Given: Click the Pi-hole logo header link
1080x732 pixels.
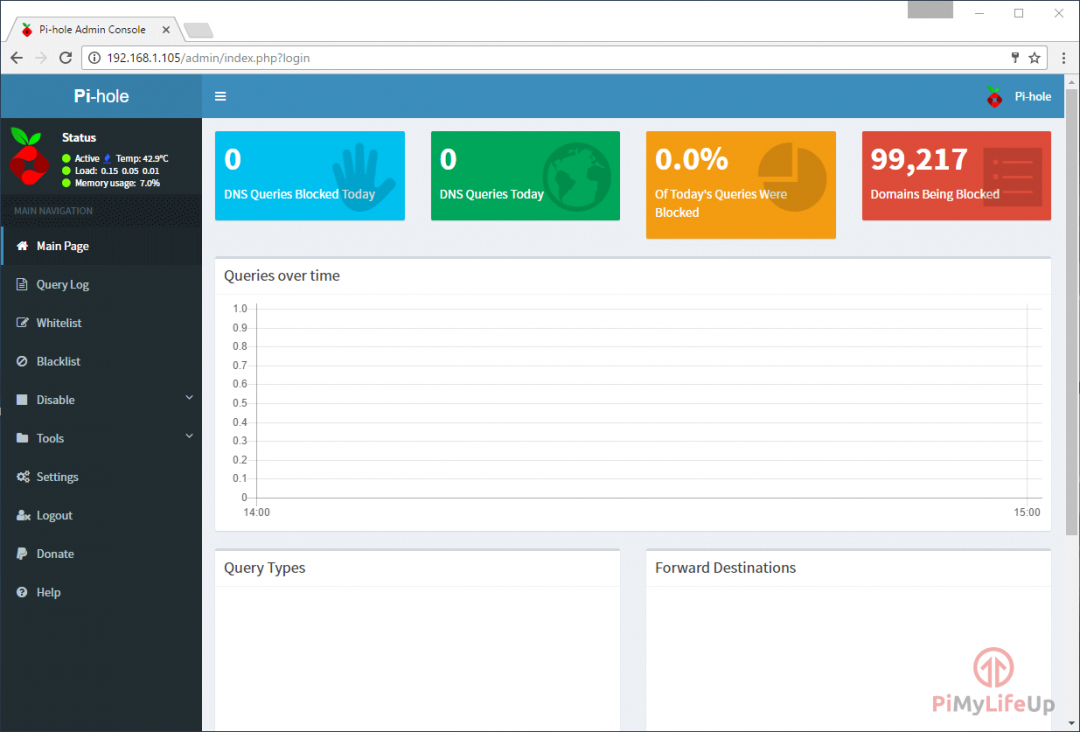Looking at the screenshot, I should [x=101, y=97].
